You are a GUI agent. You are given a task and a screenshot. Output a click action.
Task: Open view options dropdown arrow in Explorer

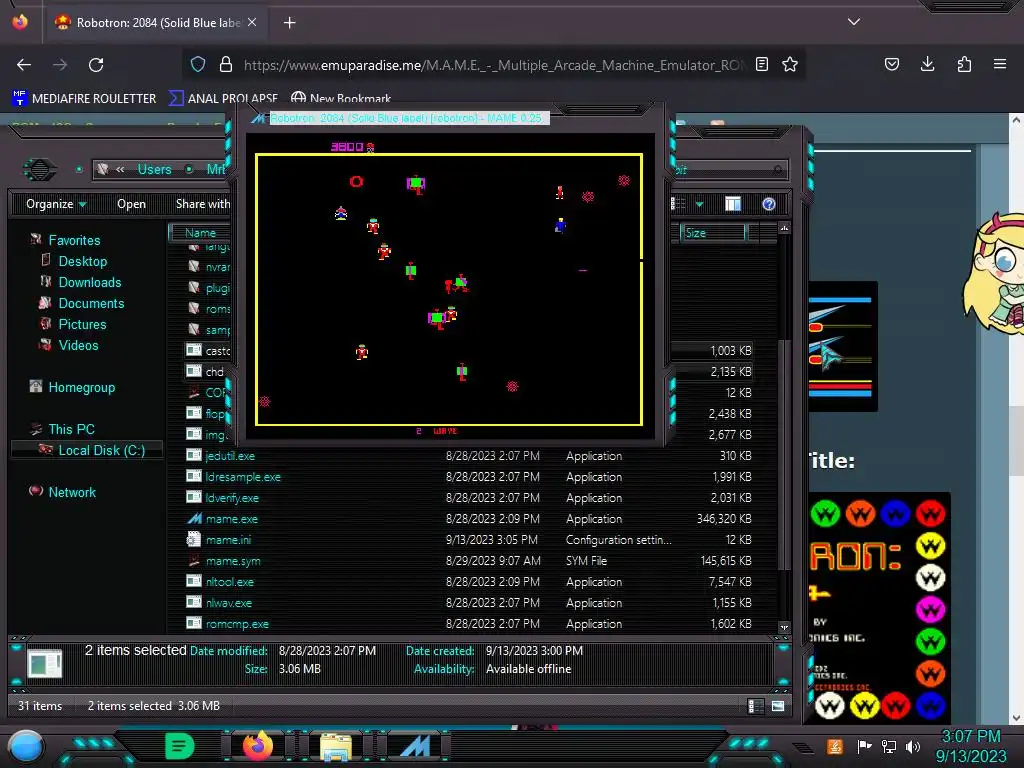point(699,204)
